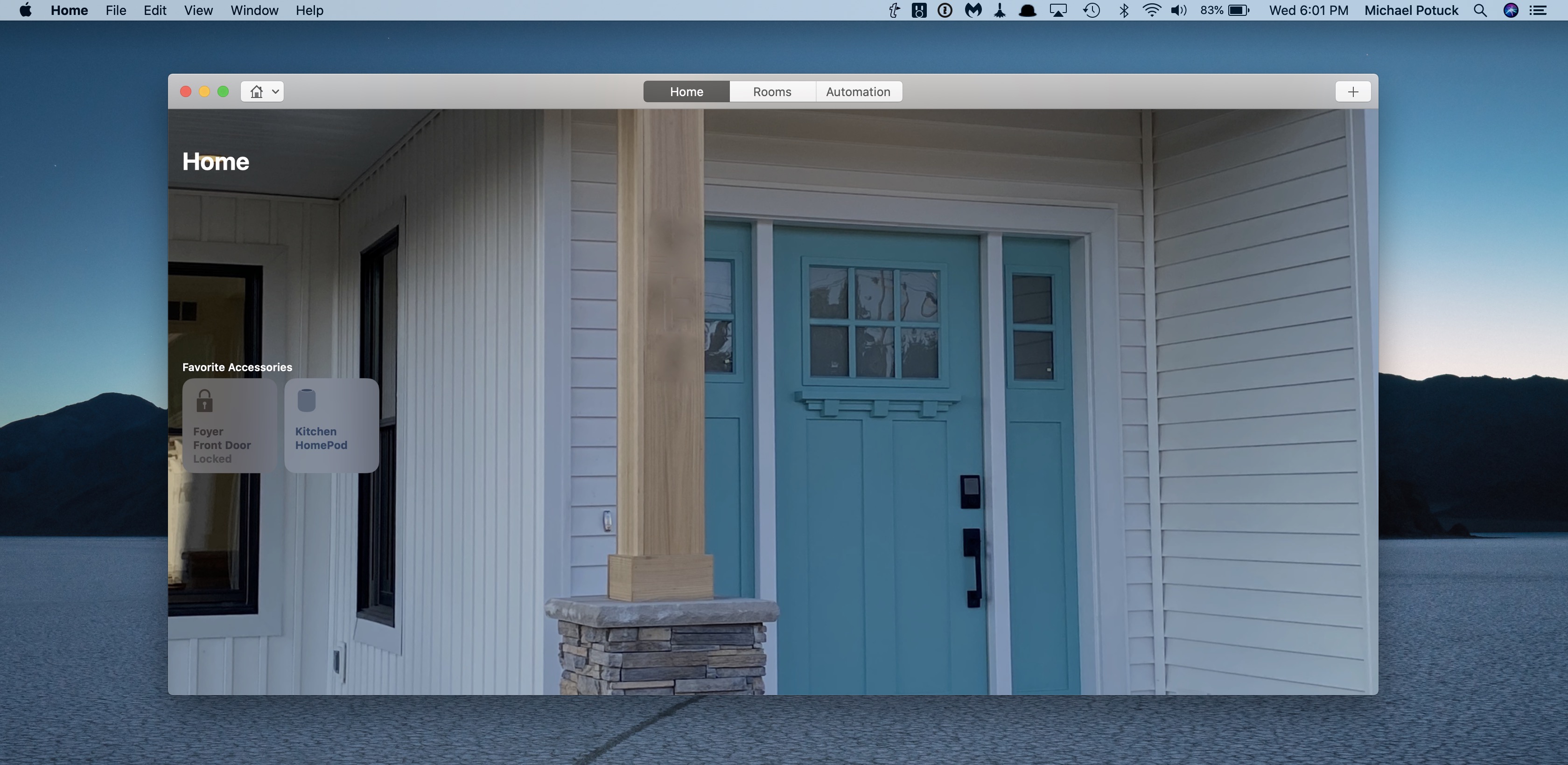Open the AirPlay display menu icon
Viewport: 1568px width, 765px height.
(x=1058, y=10)
